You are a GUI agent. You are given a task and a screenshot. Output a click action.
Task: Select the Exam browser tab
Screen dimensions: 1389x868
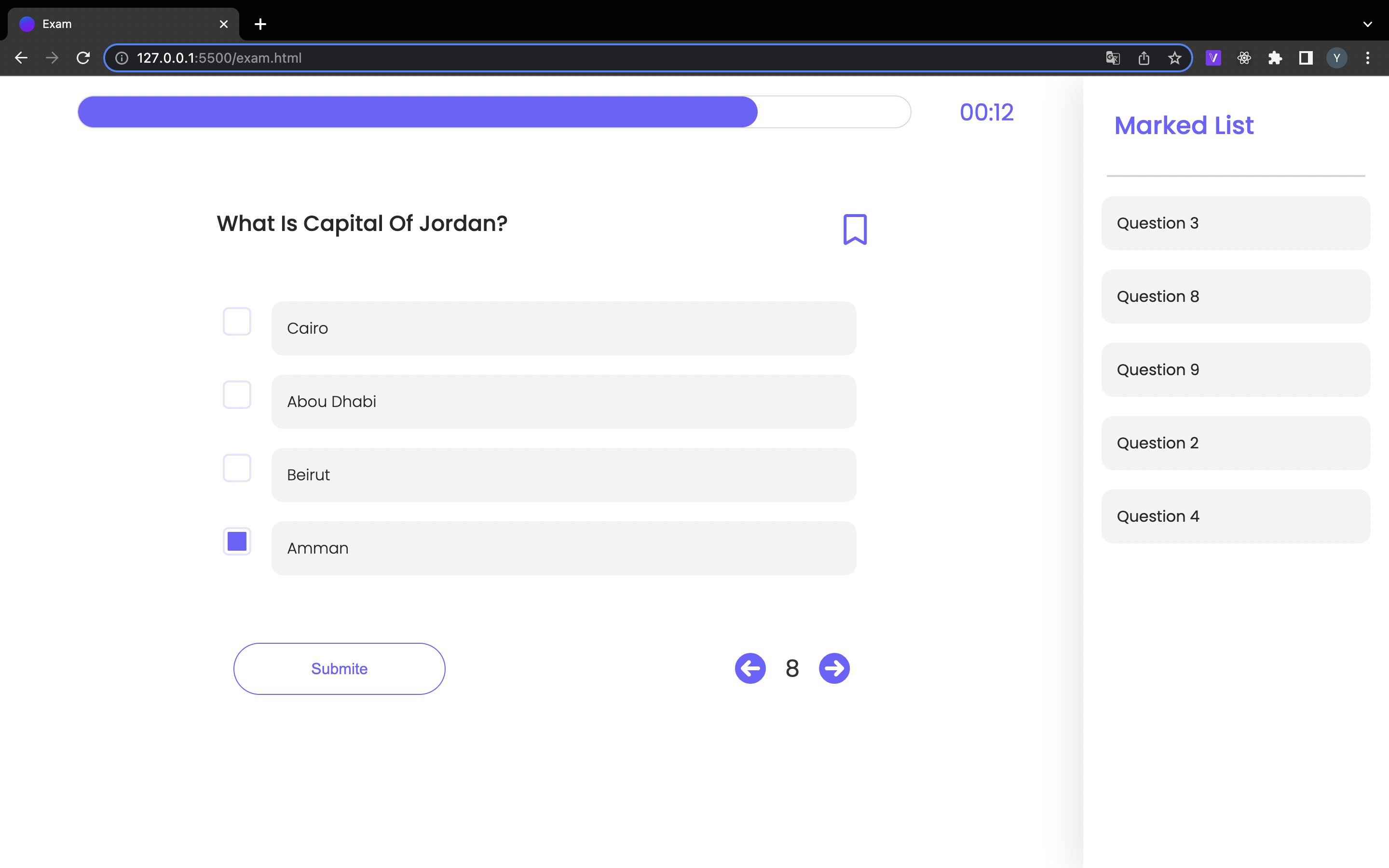103,24
